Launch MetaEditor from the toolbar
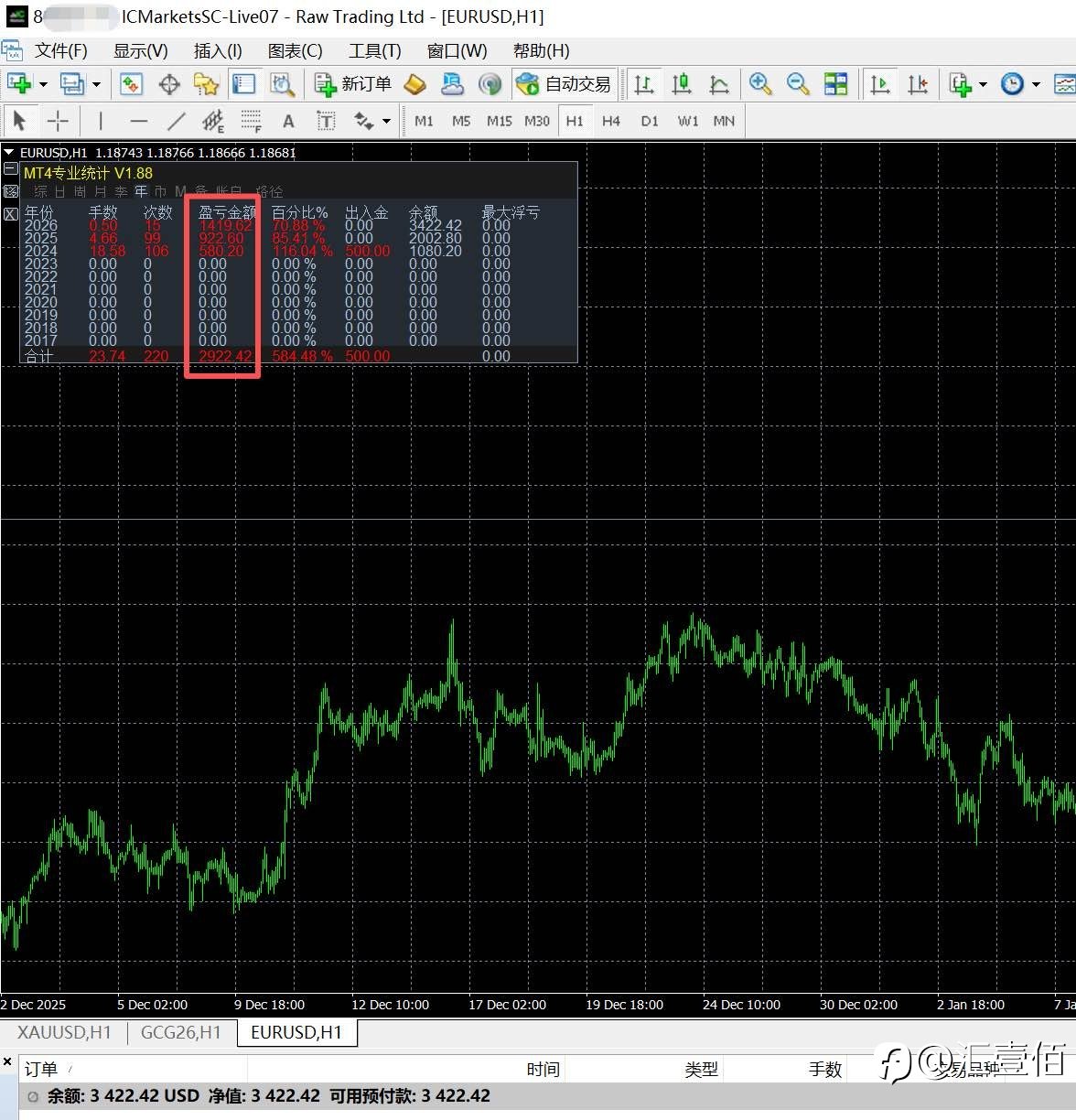 [x=415, y=84]
